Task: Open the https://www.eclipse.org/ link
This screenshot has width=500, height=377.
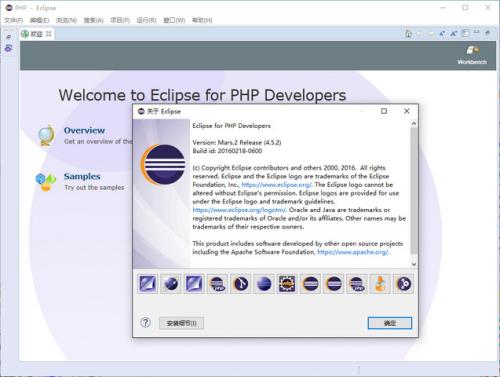Action: (x=276, y=185)
